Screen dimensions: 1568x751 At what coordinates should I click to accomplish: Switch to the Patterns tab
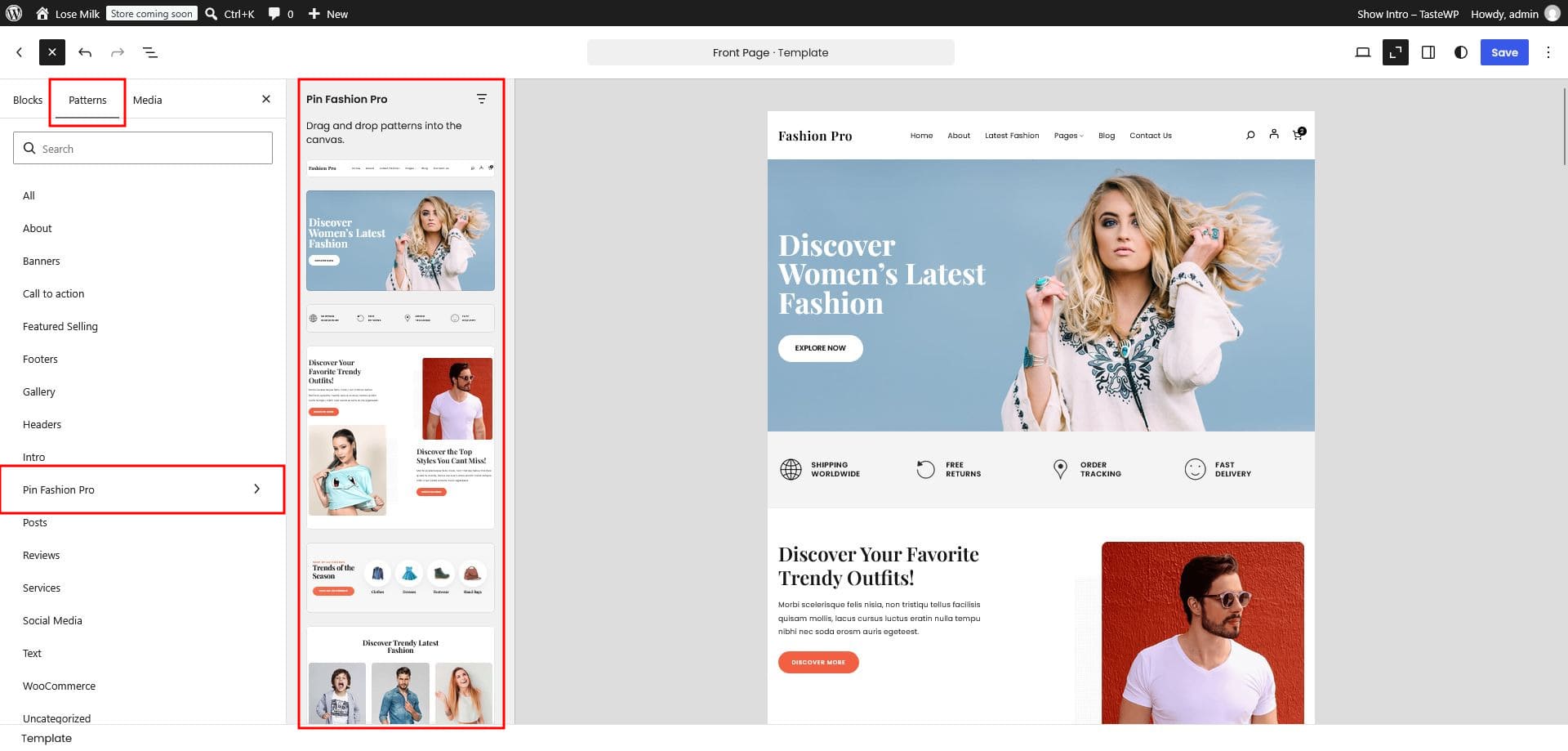pyautogui.click(x=87, y=100)
